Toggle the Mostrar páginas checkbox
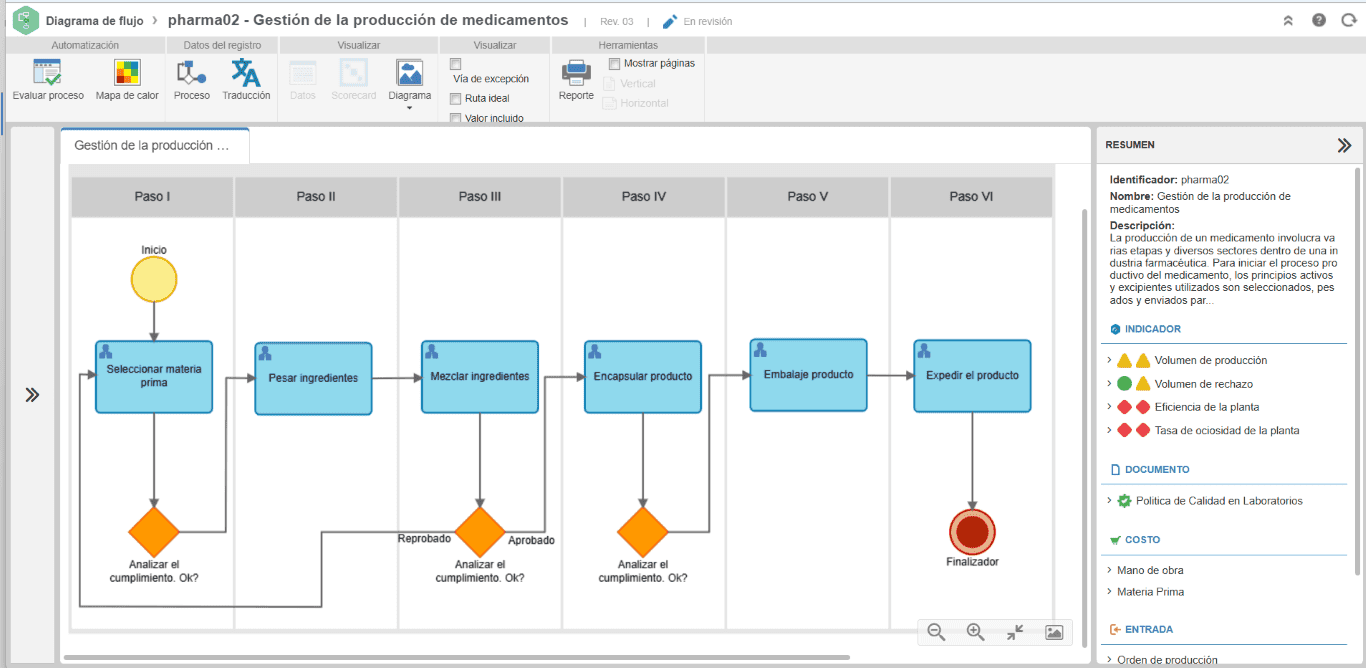Viewport: 1366px width, 668px height. (x=614, y=64)
